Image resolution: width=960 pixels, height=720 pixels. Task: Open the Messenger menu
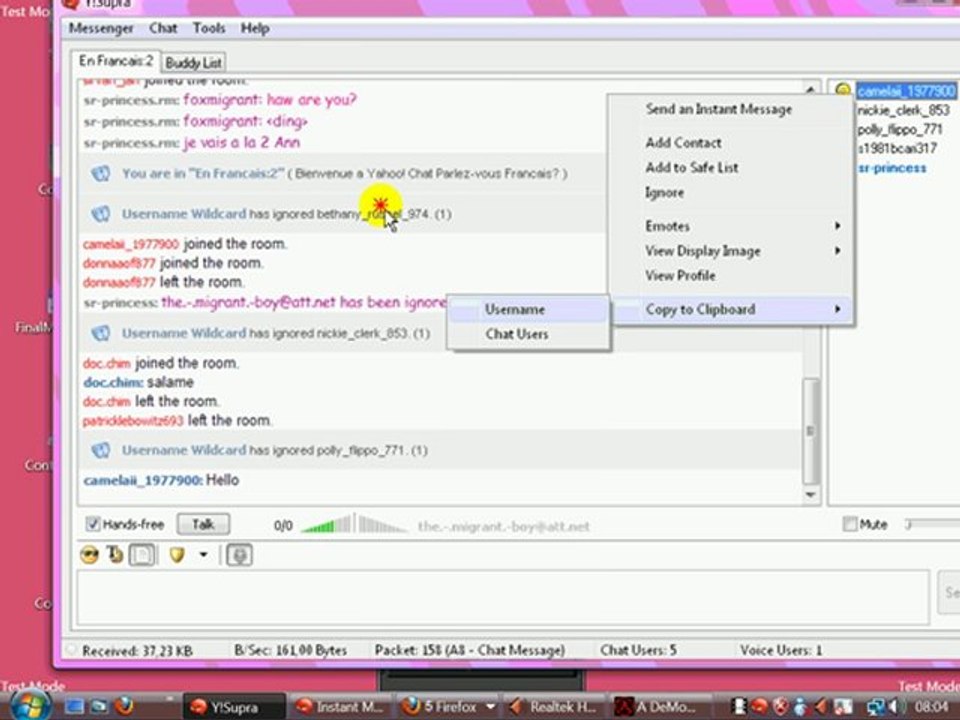(x=101, y=28)
